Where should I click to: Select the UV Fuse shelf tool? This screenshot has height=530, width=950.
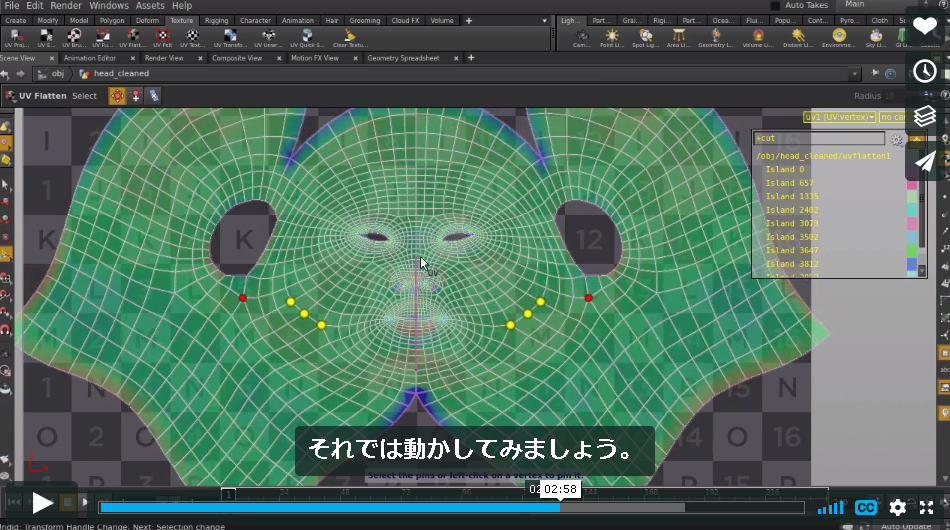[102, 38]
